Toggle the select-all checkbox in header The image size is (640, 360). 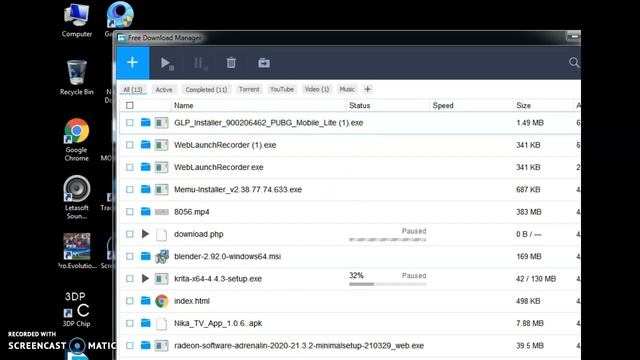coord(130,105)
